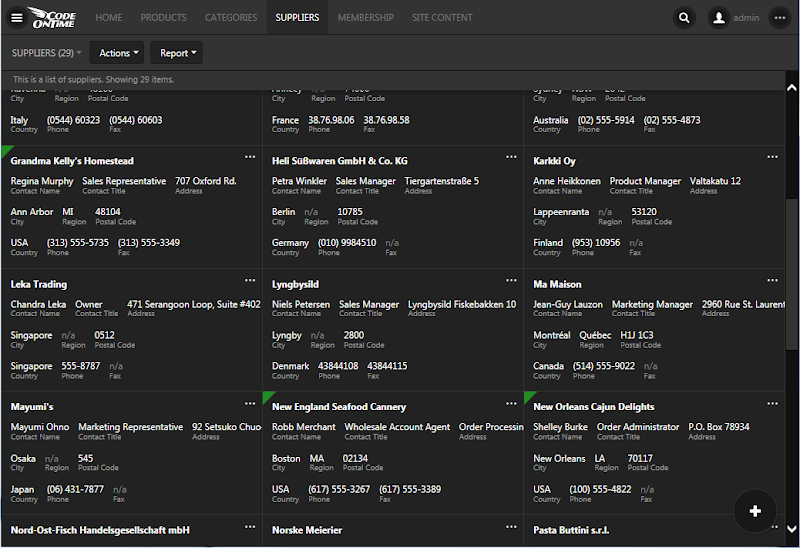Click phone number (010) 9984510
The image size is (800, 548).
347,243
